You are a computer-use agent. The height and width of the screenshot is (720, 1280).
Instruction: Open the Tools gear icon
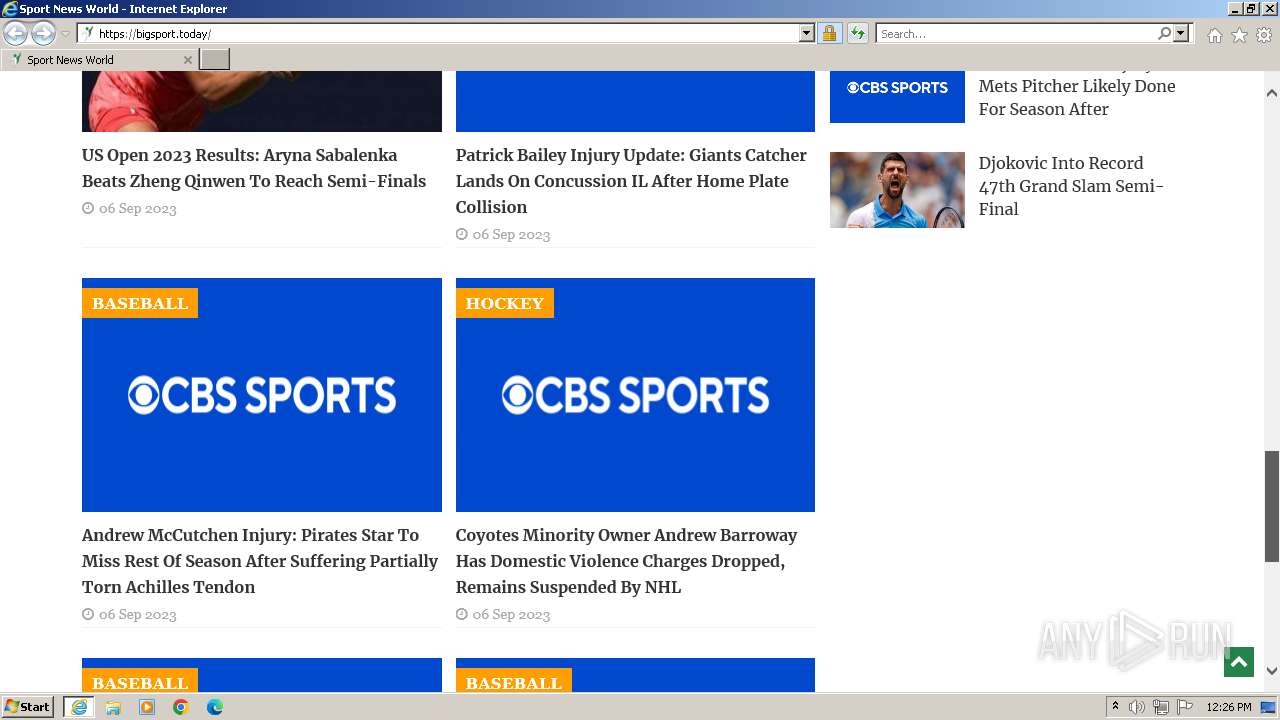click(x=1264, y=35)
